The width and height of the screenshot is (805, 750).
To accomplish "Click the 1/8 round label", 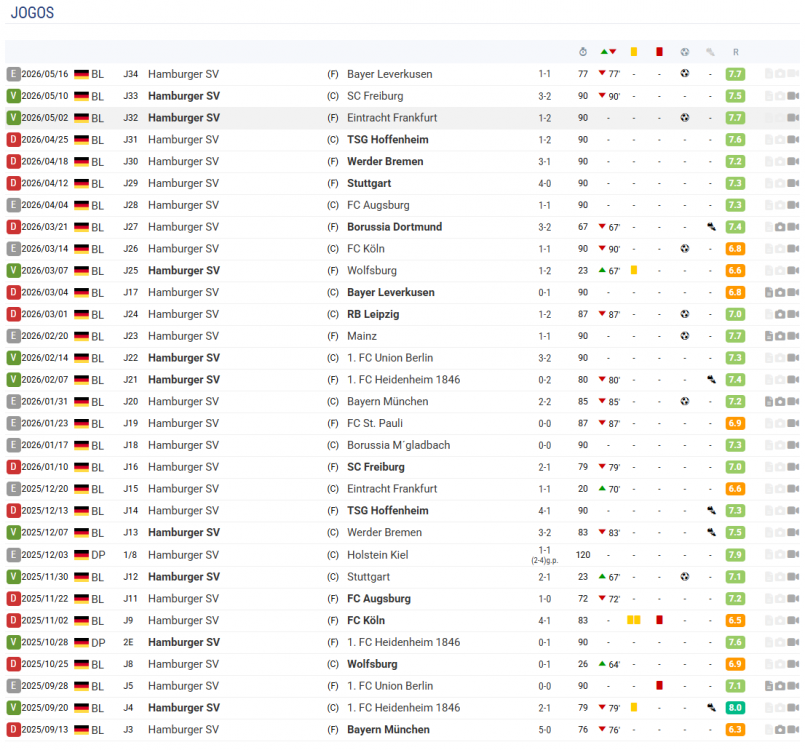I will click(130, 555).
